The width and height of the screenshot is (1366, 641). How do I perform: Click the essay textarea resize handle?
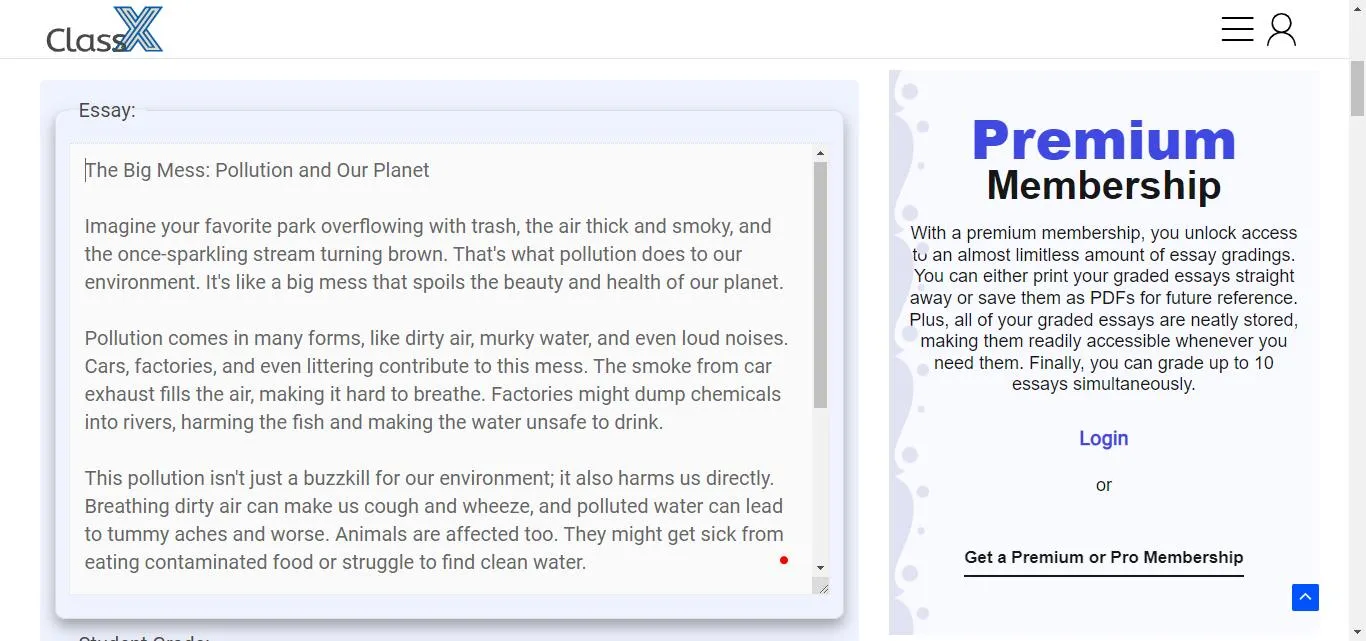pyautogui.click(x=822, y=587)
